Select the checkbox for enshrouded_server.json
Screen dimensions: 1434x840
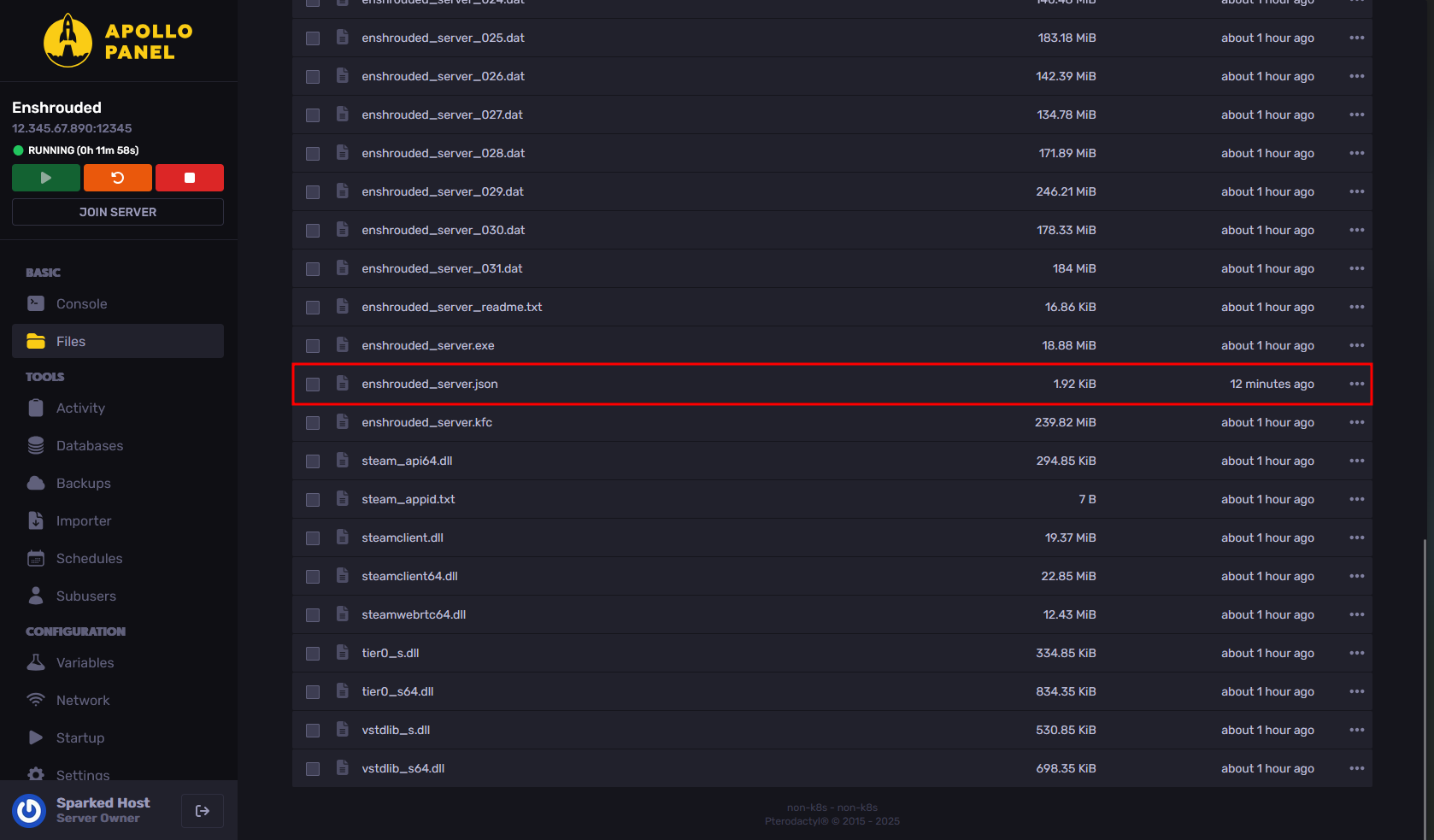313,385
